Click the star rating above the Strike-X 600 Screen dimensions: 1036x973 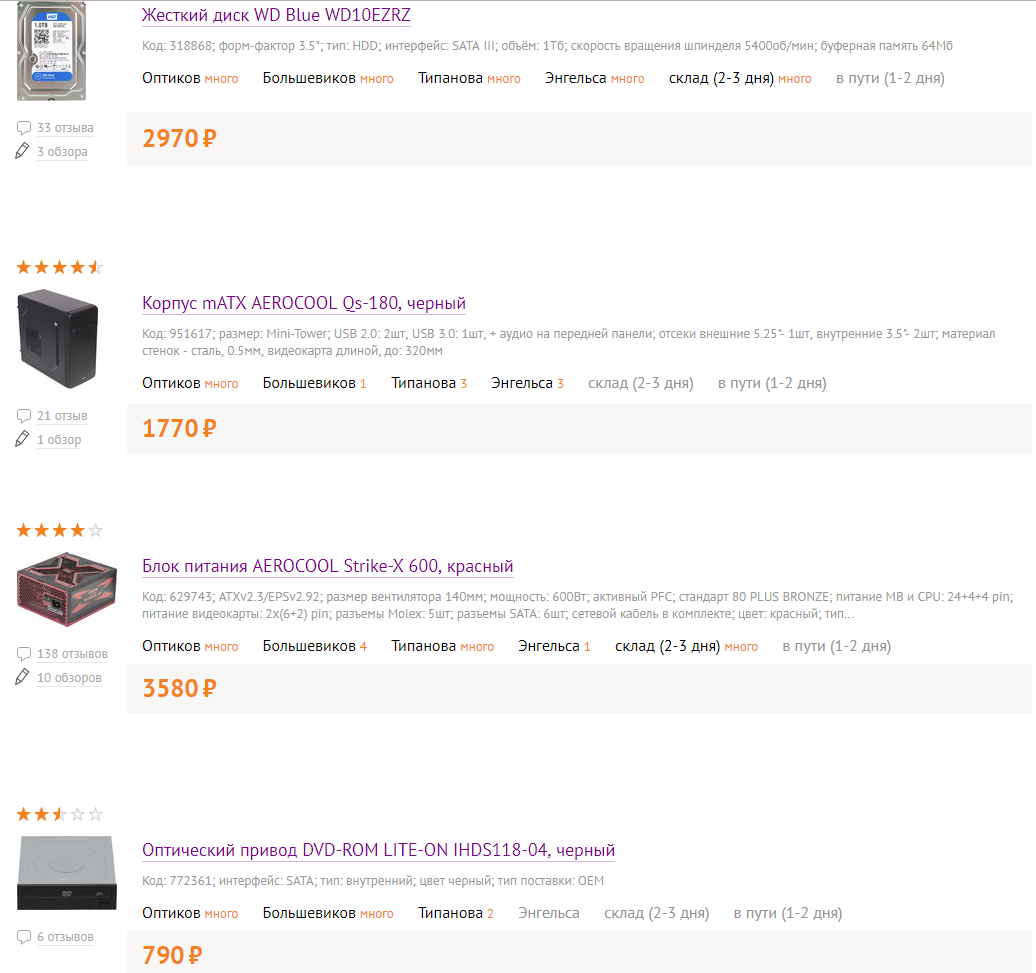(x=59, y=530)
